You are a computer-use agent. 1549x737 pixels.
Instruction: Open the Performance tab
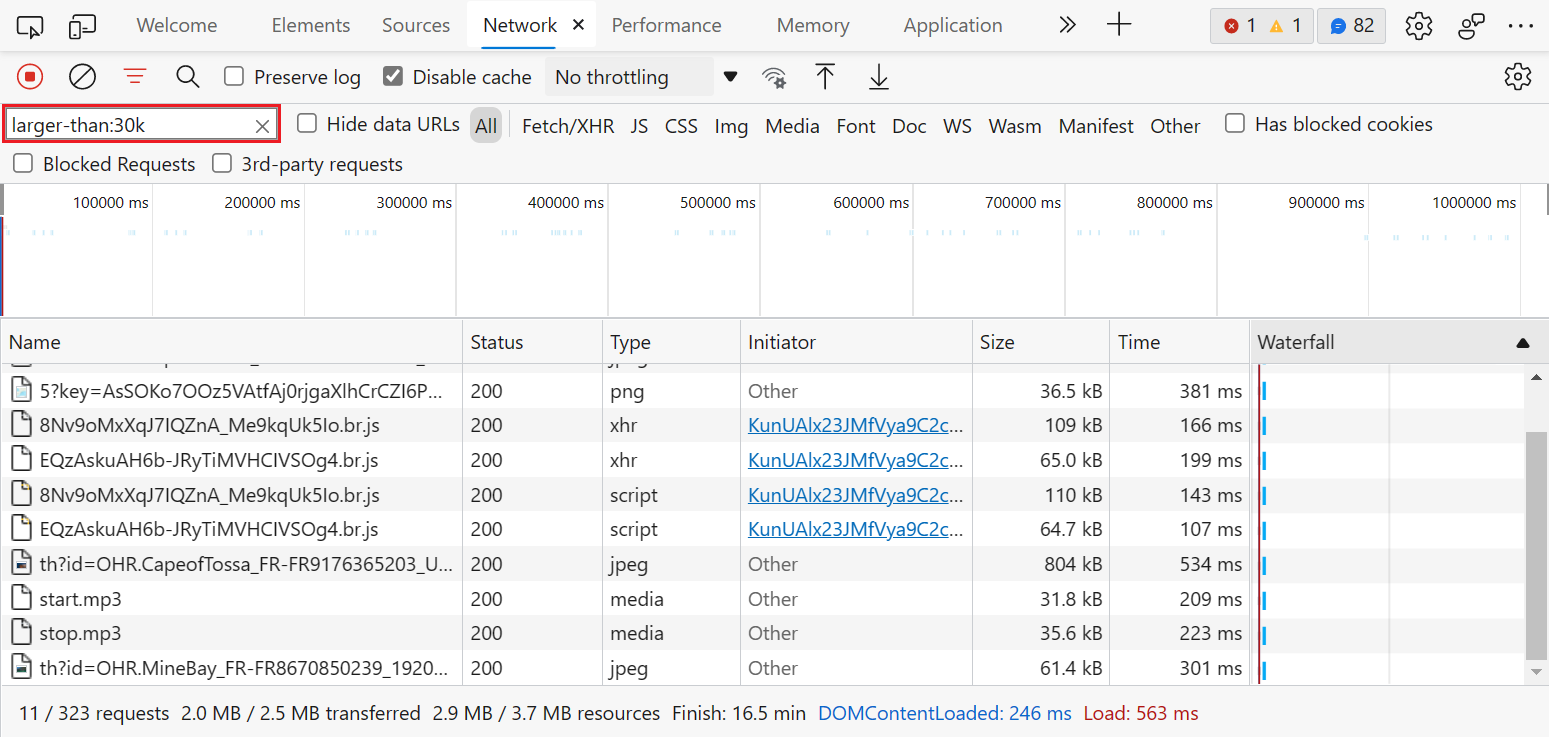(666, 26)
